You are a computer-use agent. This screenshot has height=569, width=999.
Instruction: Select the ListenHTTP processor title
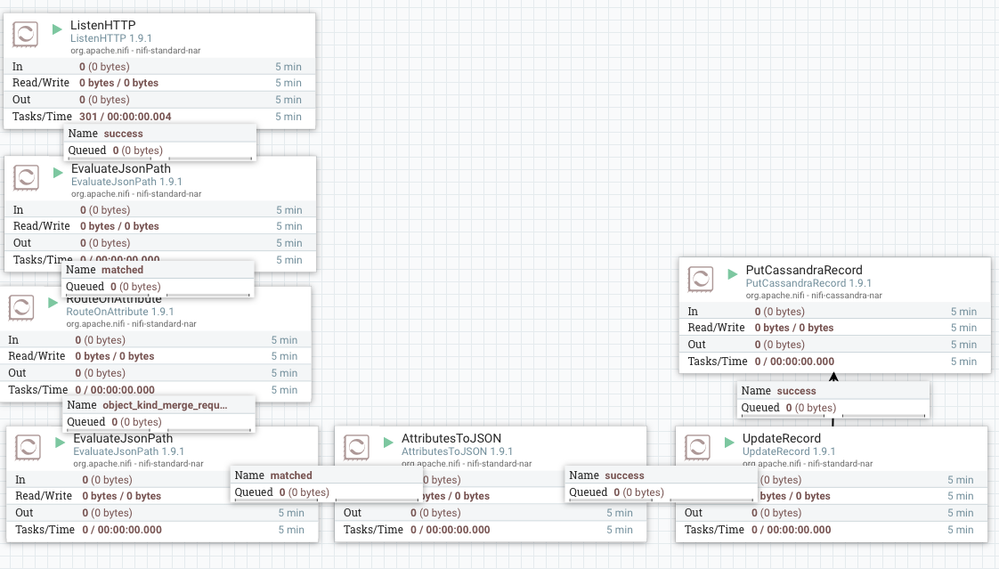(x=103, y=25)
